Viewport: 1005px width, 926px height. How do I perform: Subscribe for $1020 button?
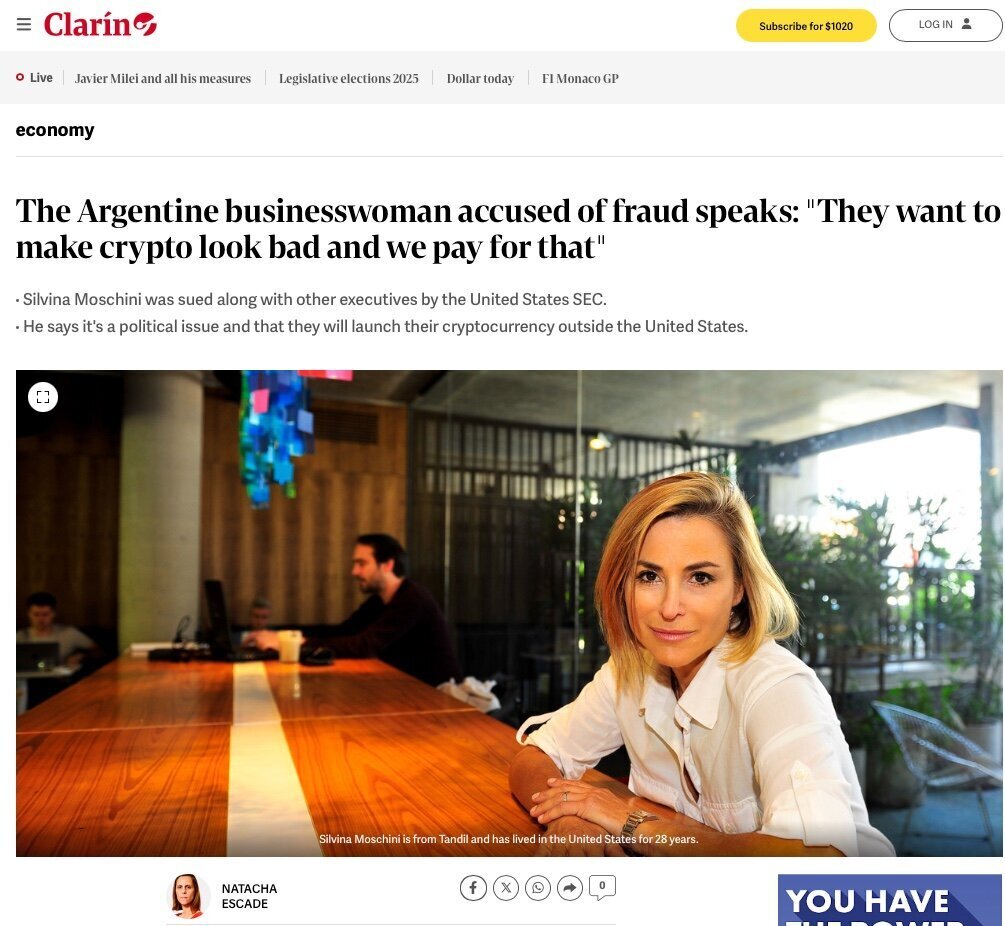[806, 26]
